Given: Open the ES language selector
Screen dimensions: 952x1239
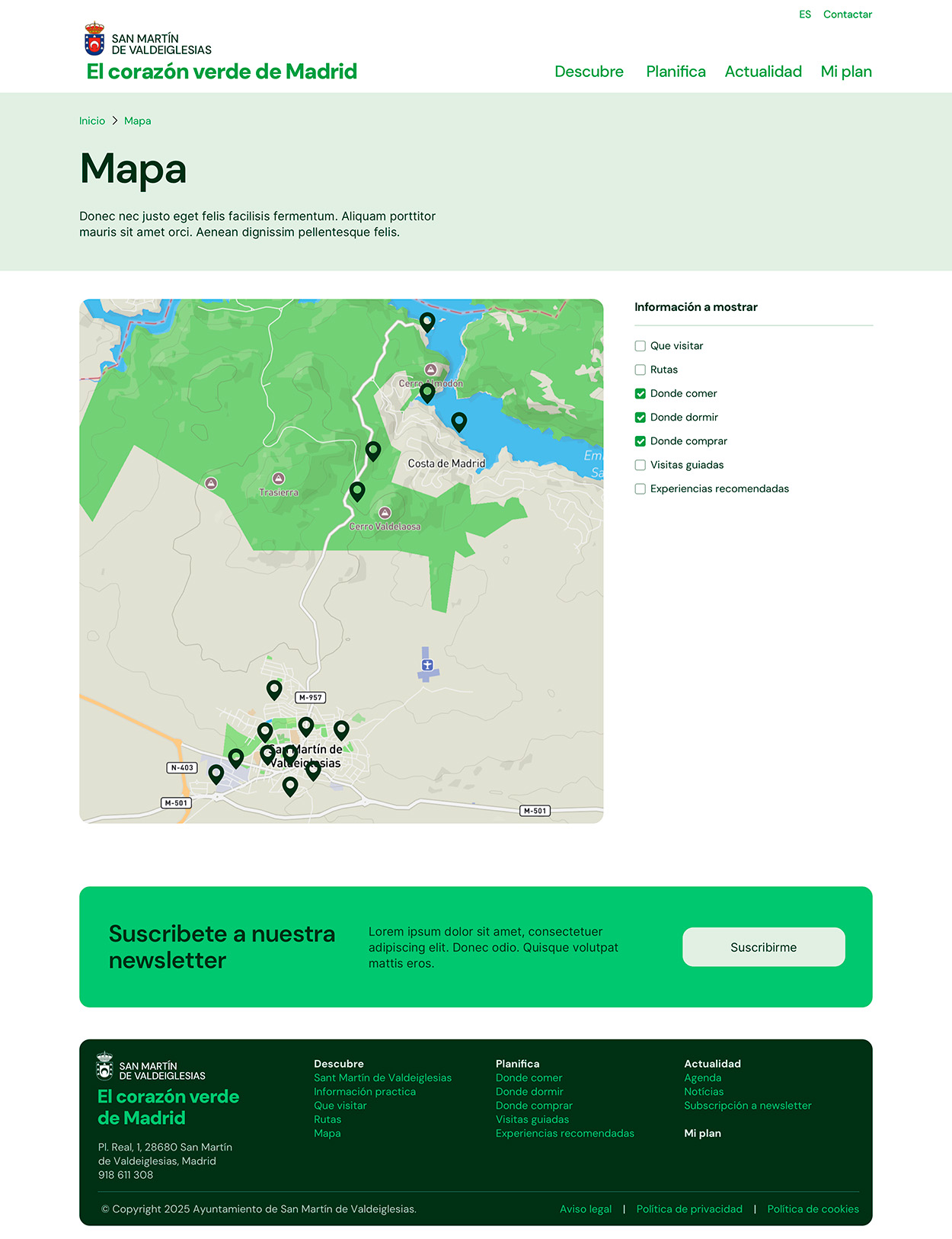Looking at the screenshot, I should pyautogui.click(x=805, y=14).
